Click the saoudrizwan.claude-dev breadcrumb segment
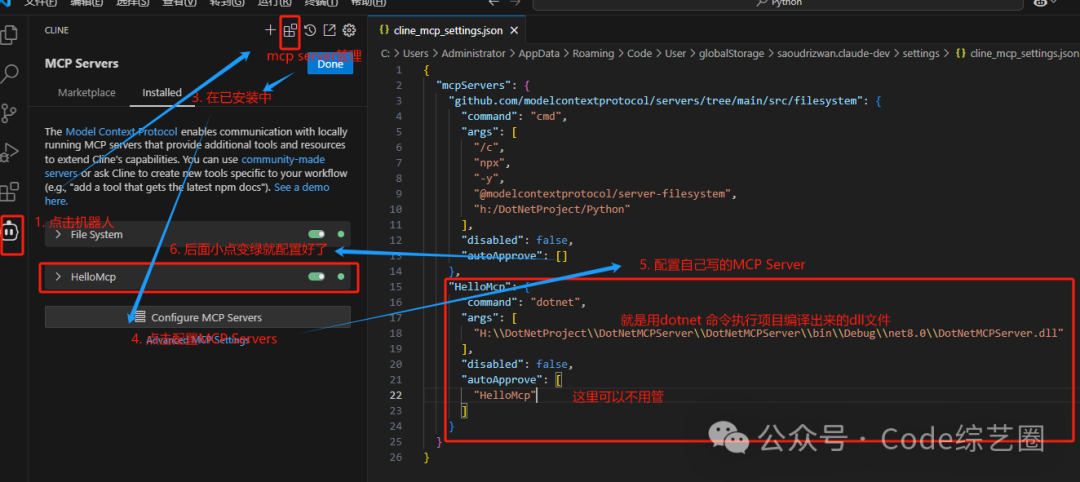The width and height of the screenshot is (1080, 482). 834,53
